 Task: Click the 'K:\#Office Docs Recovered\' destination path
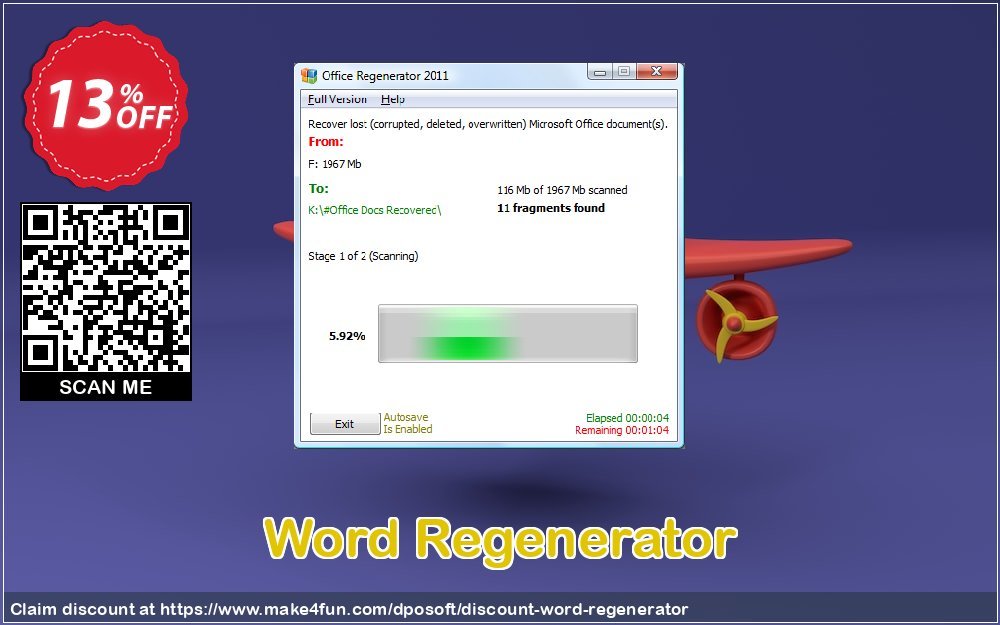click(374, 210)
